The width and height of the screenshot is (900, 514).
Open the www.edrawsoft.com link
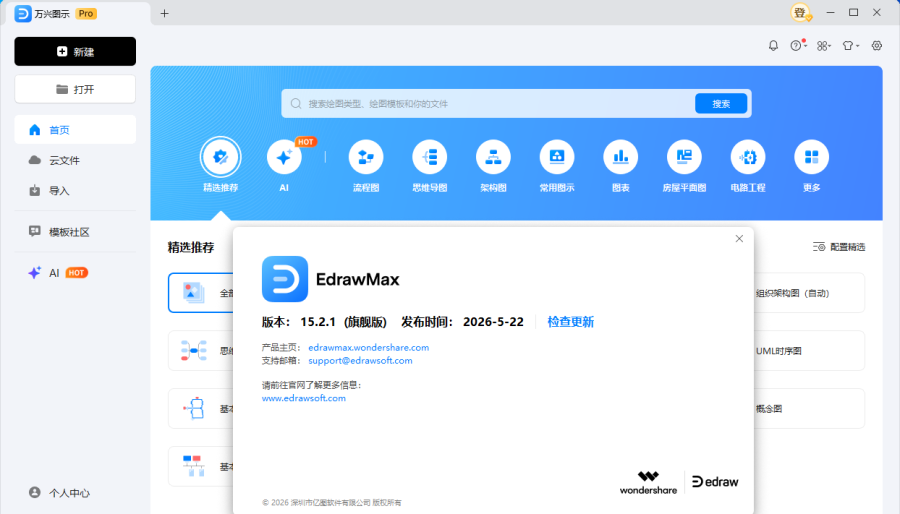[x=304, y=398]
